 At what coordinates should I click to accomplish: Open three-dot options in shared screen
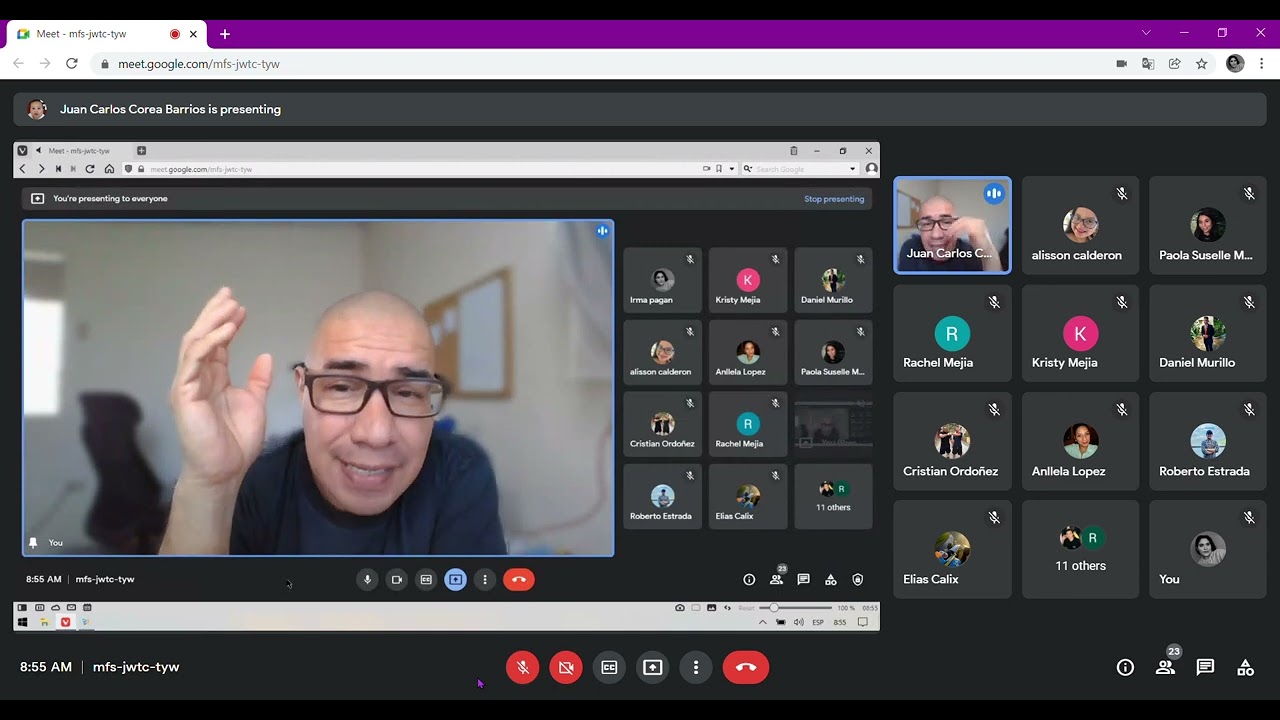point(485,579)
